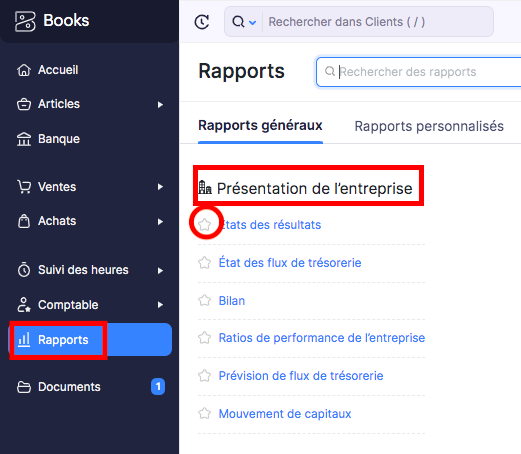
Task: Favorite the États des résultats report star
Action: pos(205,225)
